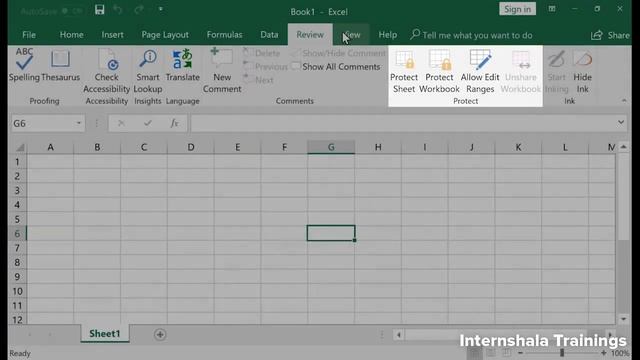Switch to Page Layout view button
This screenshot has height=360, width=640.
(491, 353)
